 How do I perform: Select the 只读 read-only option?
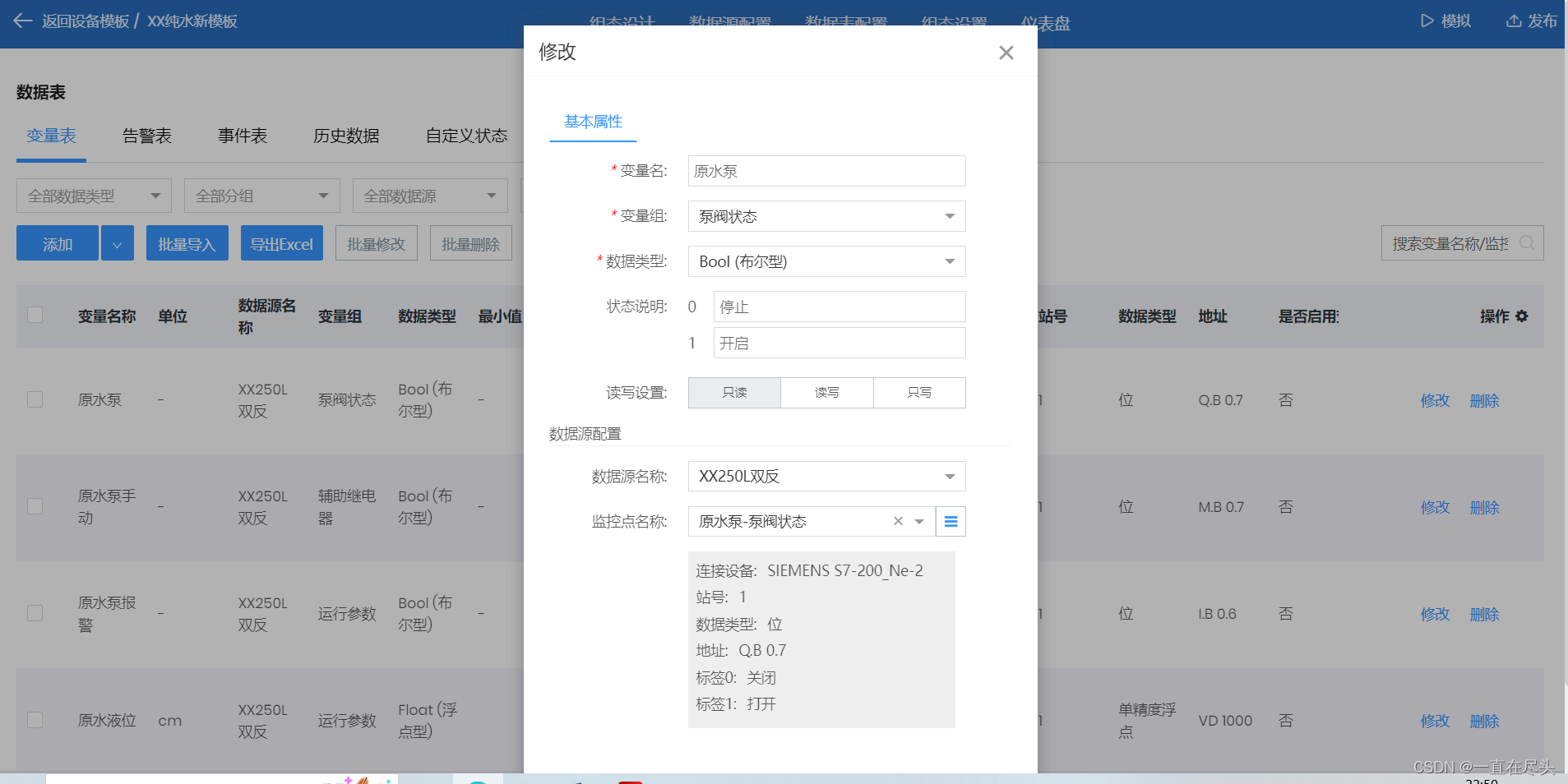734,393
